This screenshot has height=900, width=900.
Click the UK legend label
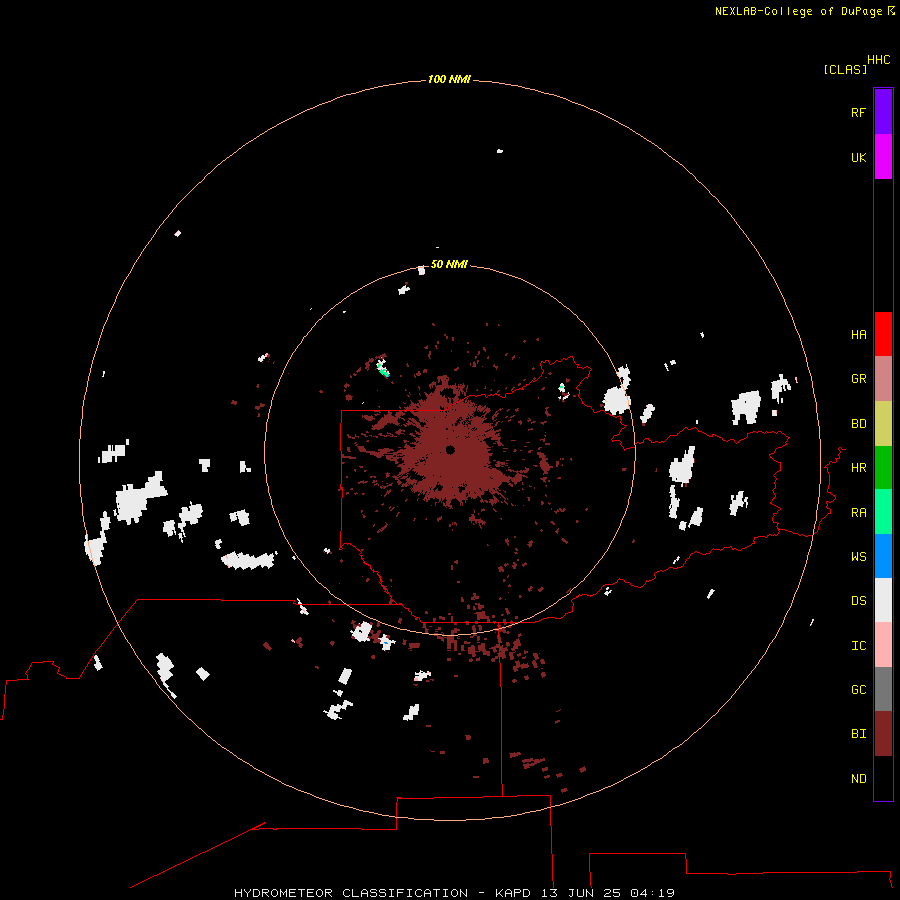tap(859, 158)
